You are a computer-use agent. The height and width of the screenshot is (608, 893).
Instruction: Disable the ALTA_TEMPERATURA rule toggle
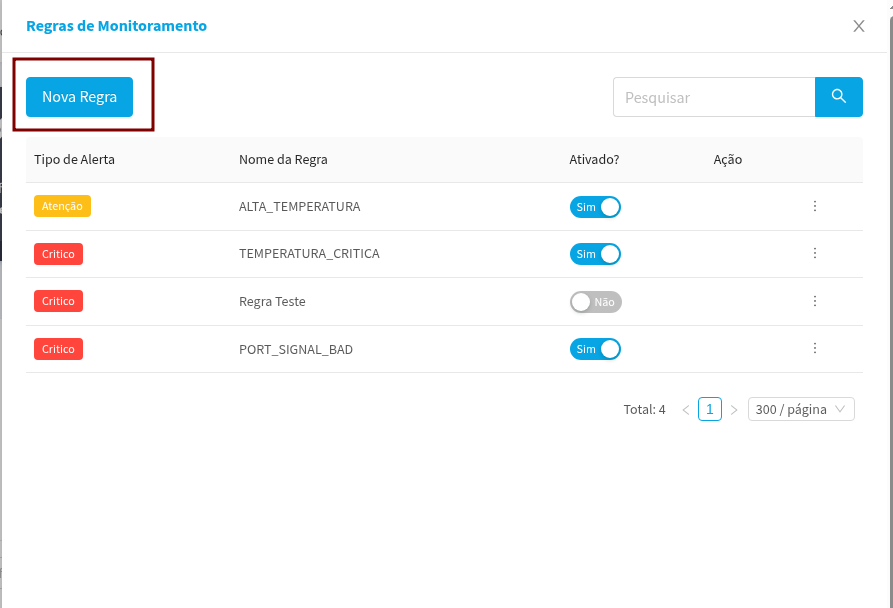[x=595, y=207]
